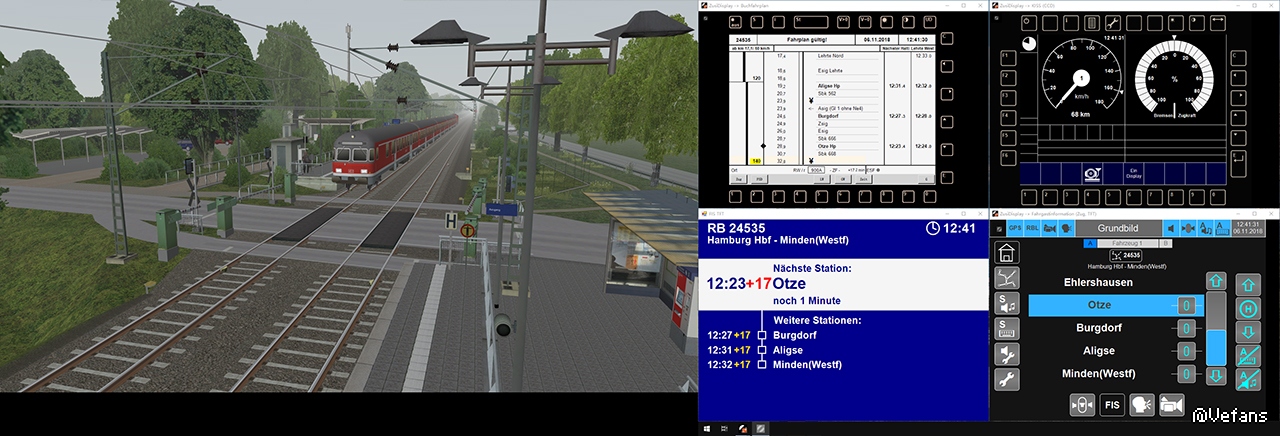Click the text-to-audio 'A' music icon in top bar

[1205, 228]
